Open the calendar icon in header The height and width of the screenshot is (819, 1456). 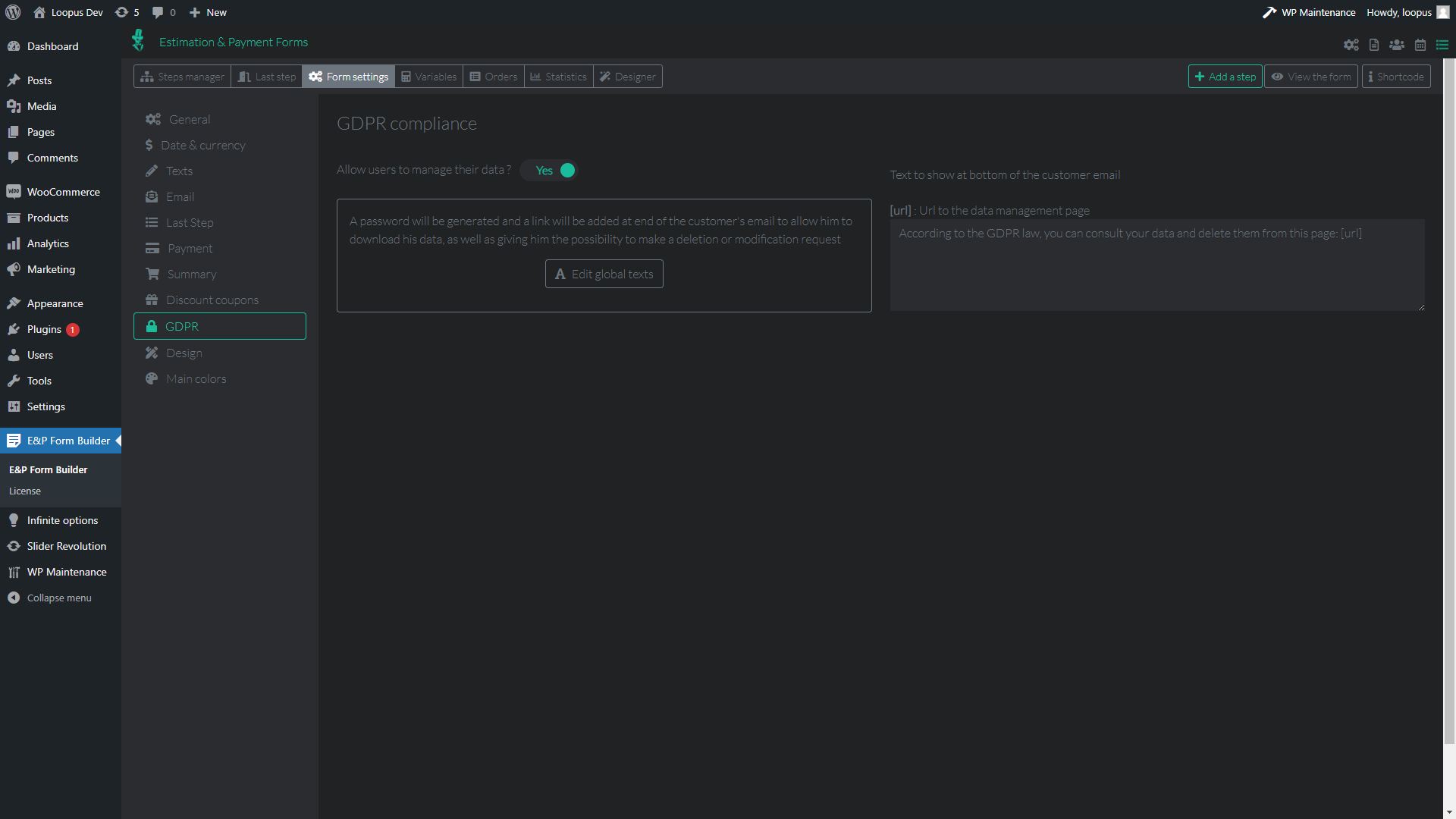point(1420,45)
